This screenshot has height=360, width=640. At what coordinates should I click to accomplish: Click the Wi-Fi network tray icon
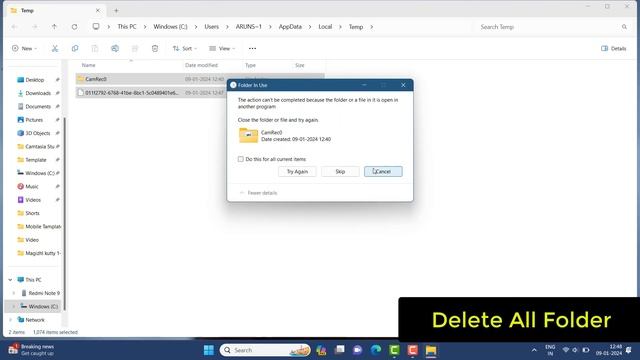pyautogui.click(x=566, y=350)
